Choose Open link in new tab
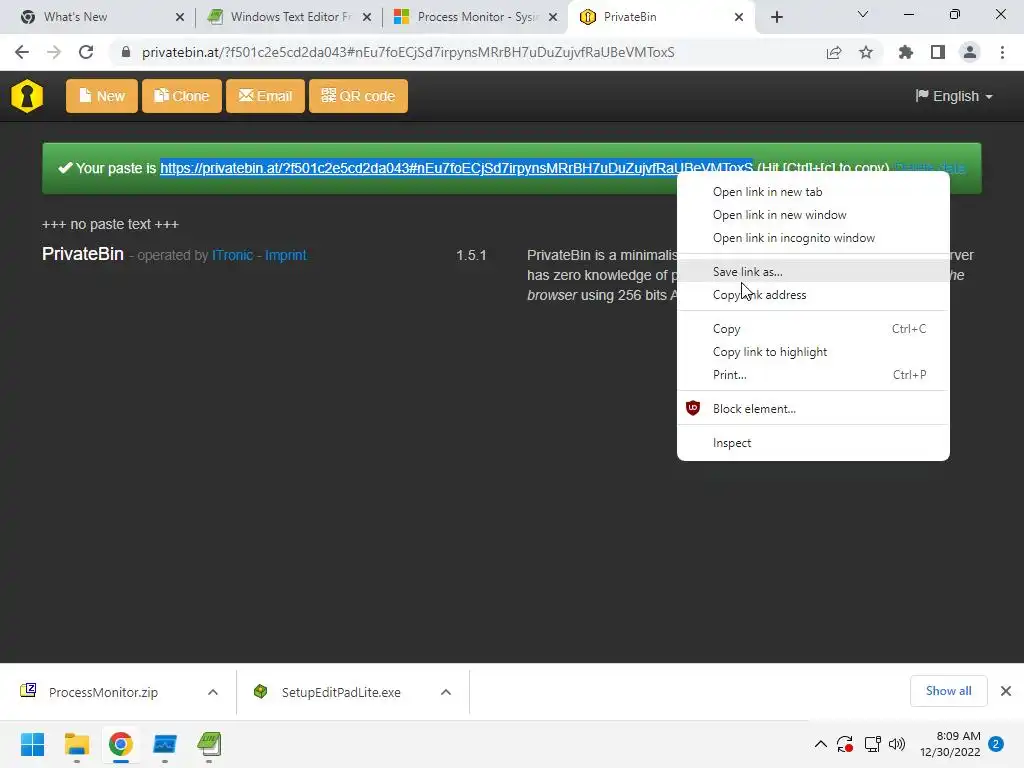Image resolution: width=1024 pixels, height=768 pixels. (x=813, y=192)
